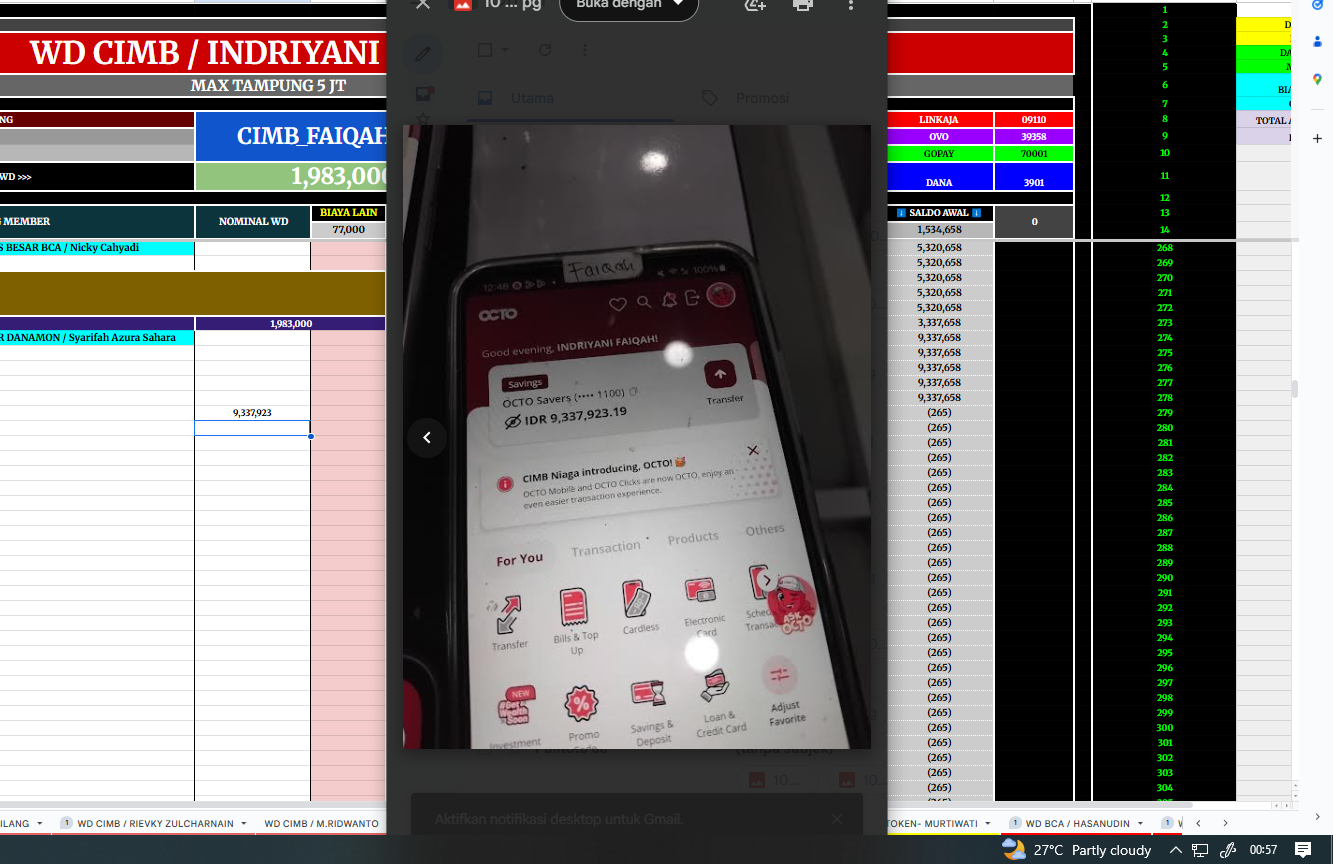Switch to TOKEN- MURTIWATI sheet tab
The image size is (1333, 864).
[x=935, y=824]
